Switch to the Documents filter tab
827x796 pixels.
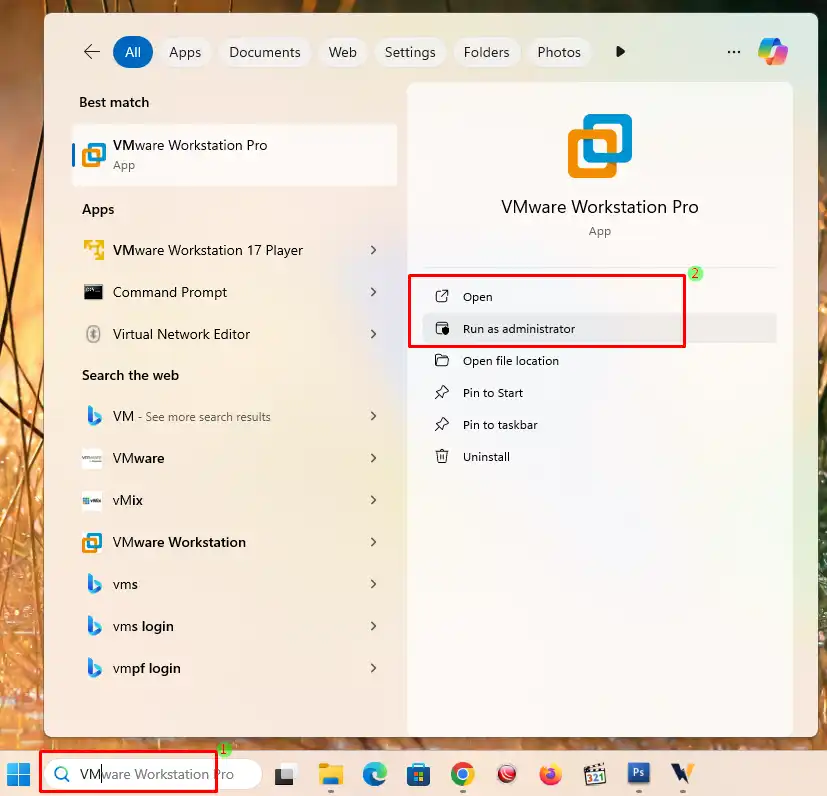[264, 52]
